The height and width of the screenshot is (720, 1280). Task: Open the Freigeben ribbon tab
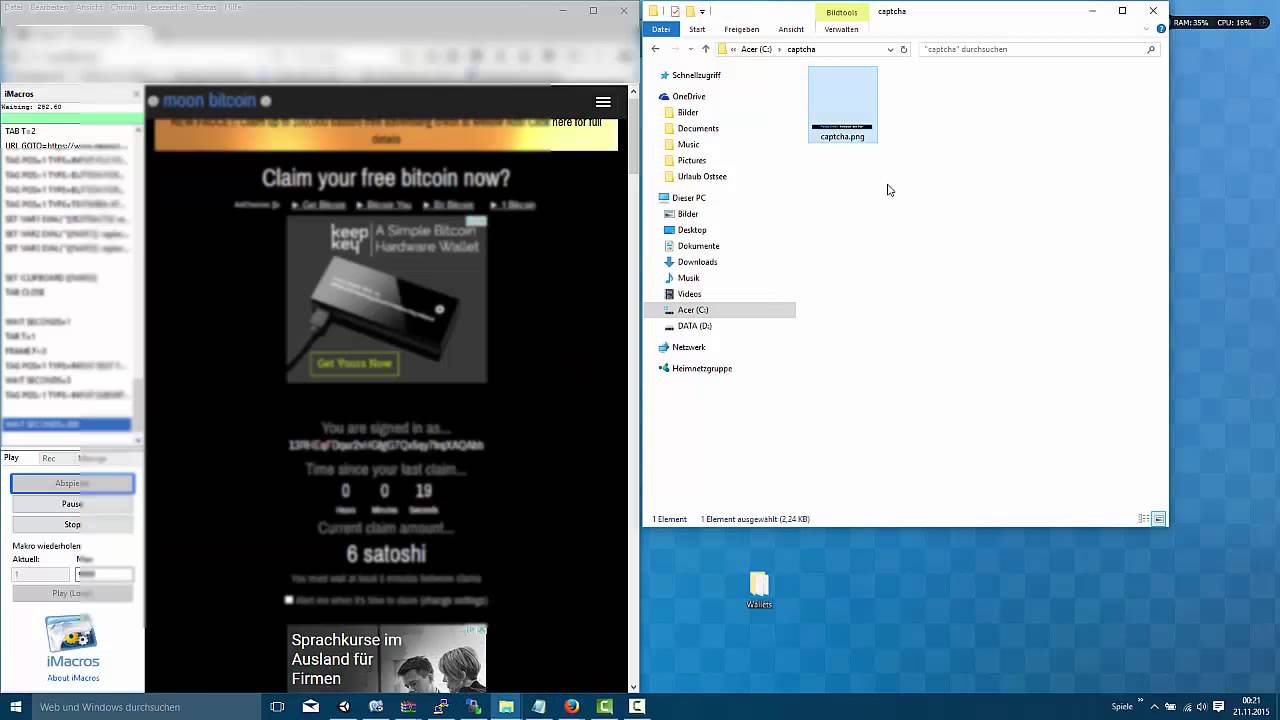[742, 29]
